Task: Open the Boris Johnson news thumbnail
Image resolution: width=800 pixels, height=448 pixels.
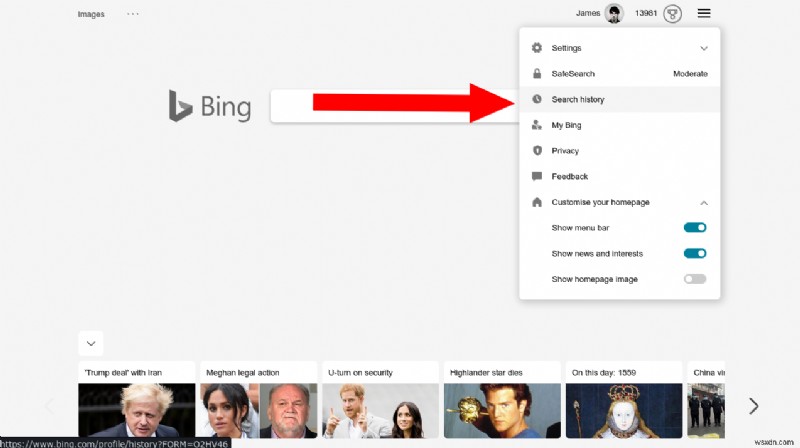Action: (x=137, y=411)
